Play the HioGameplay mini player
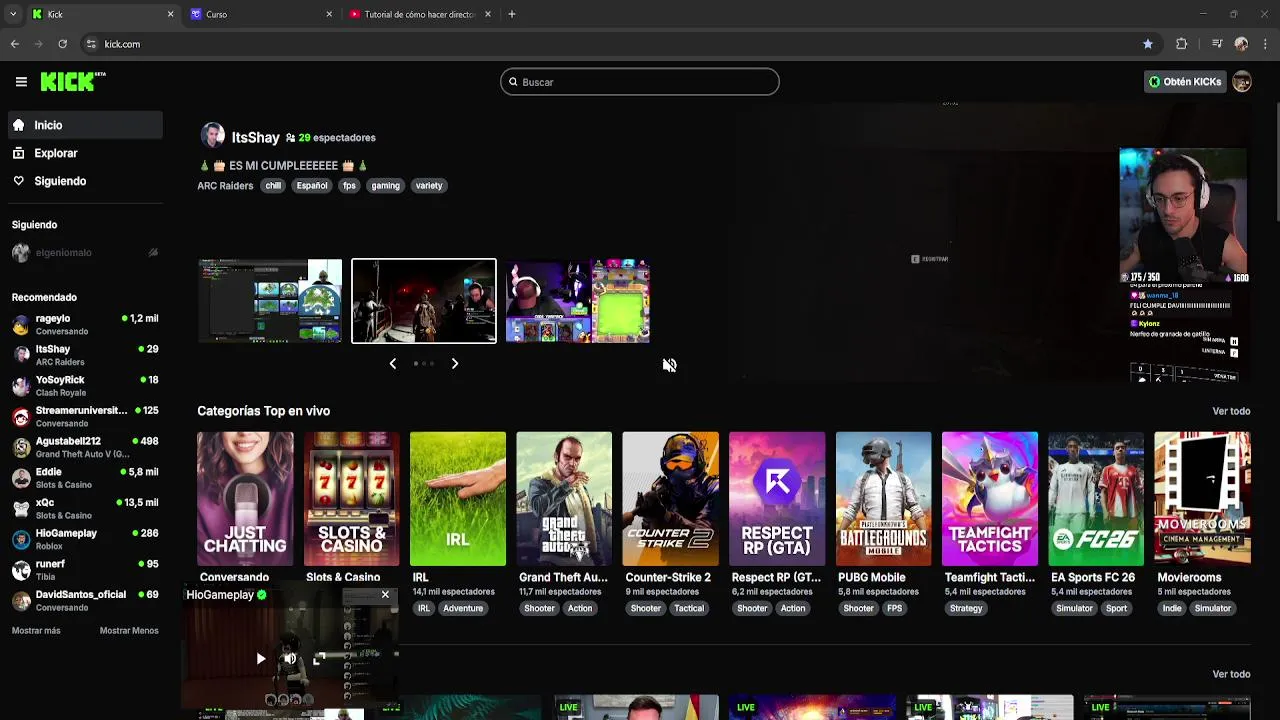The width and height of the screenshot is (1280, 720). pos(261,658)
